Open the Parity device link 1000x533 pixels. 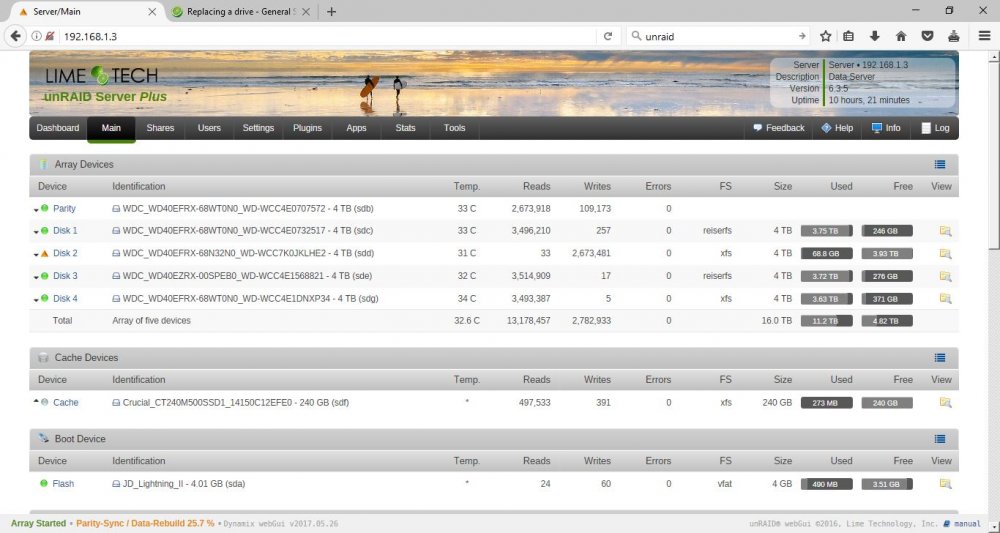(64, 208)
